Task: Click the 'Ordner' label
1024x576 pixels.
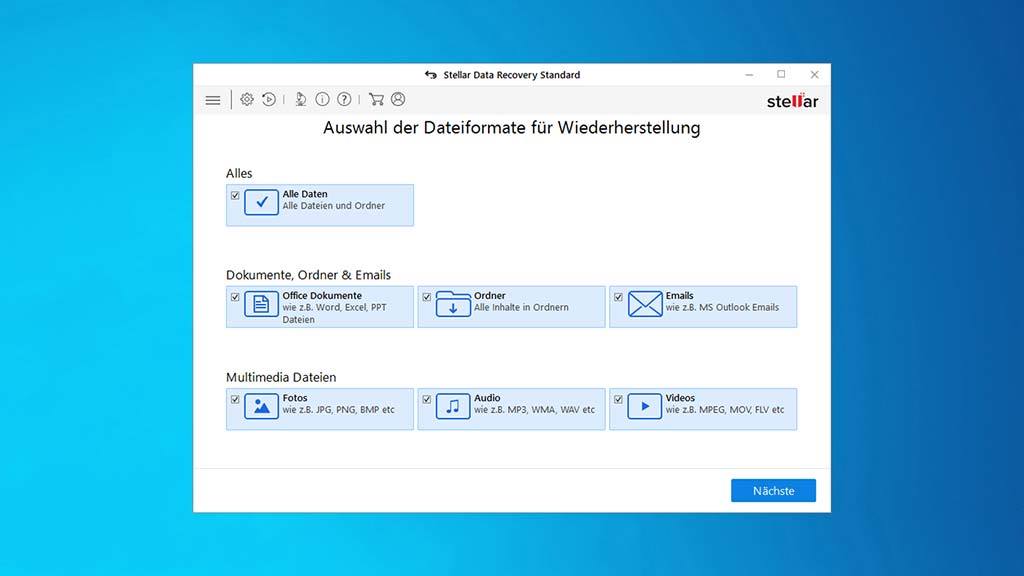Action: pyautogui.click(x=490, y=296)
